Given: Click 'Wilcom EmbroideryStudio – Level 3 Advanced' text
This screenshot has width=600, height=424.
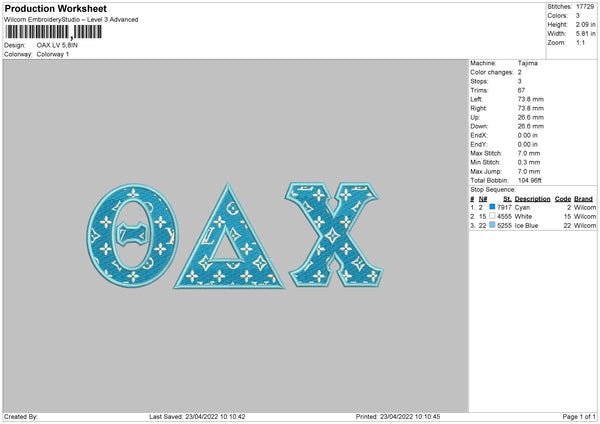Looking at the screenshot, I should pyautogui.click(x=71, y=20).
